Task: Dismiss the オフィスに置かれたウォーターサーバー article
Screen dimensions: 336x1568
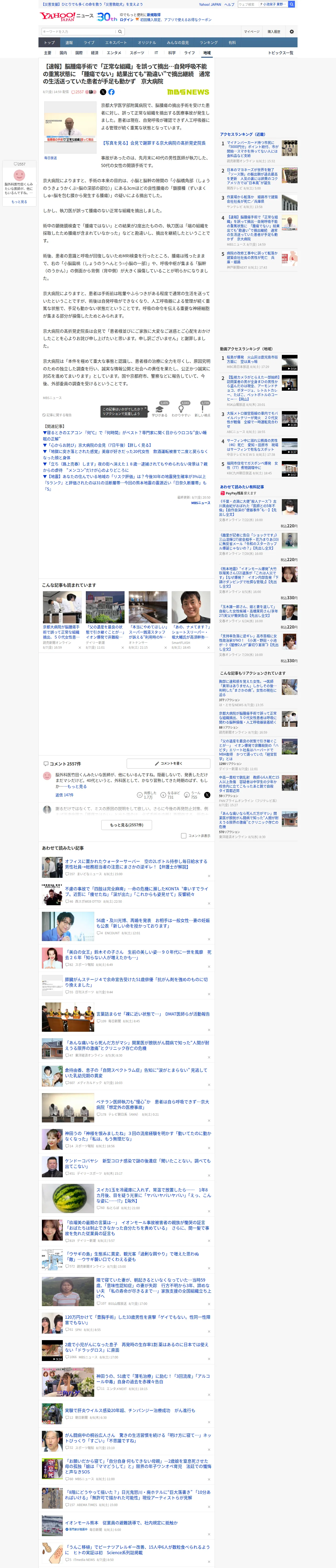Action: [209, 876]
